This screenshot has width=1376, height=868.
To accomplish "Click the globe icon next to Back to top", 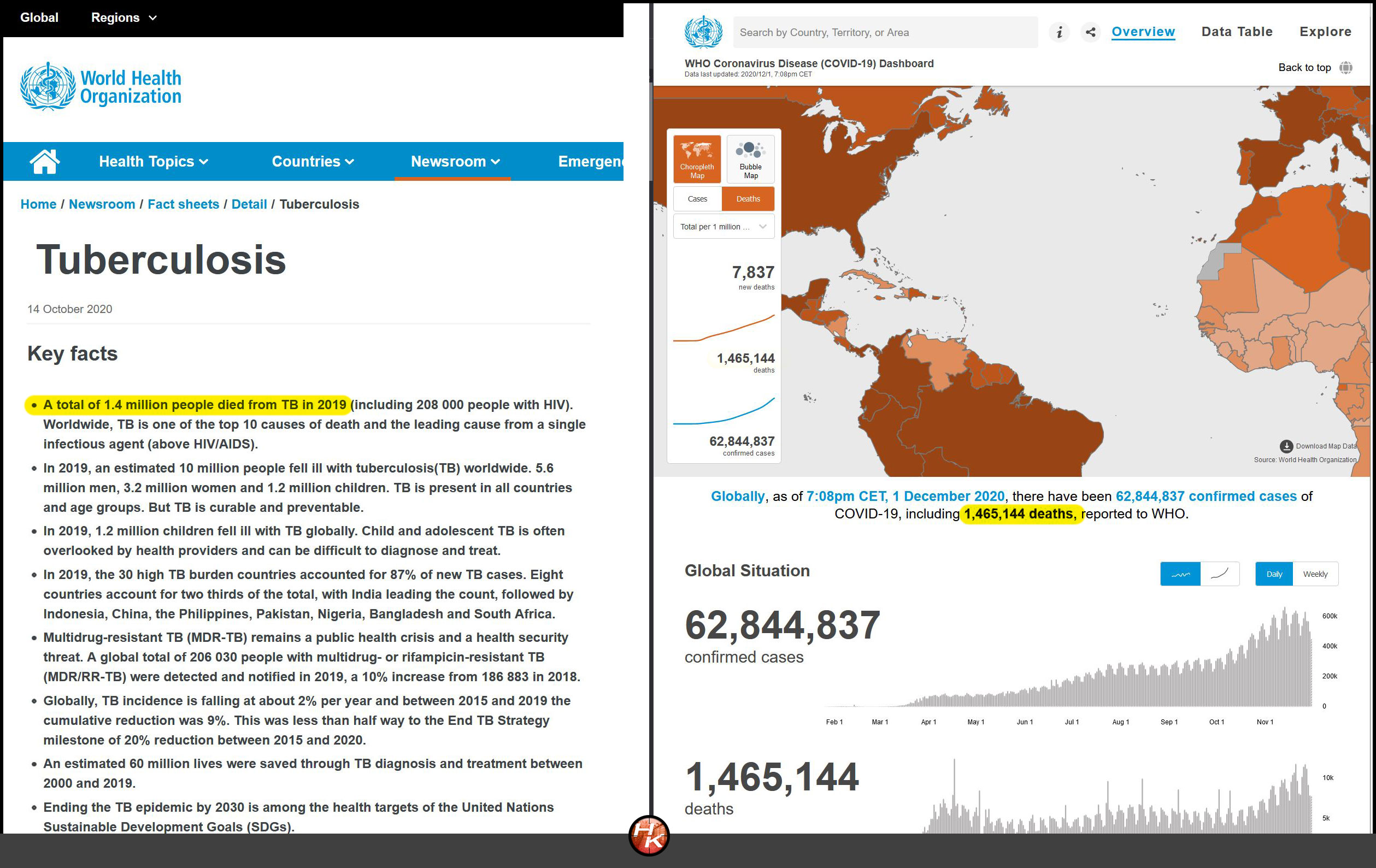I will (x=1346, y=67).
